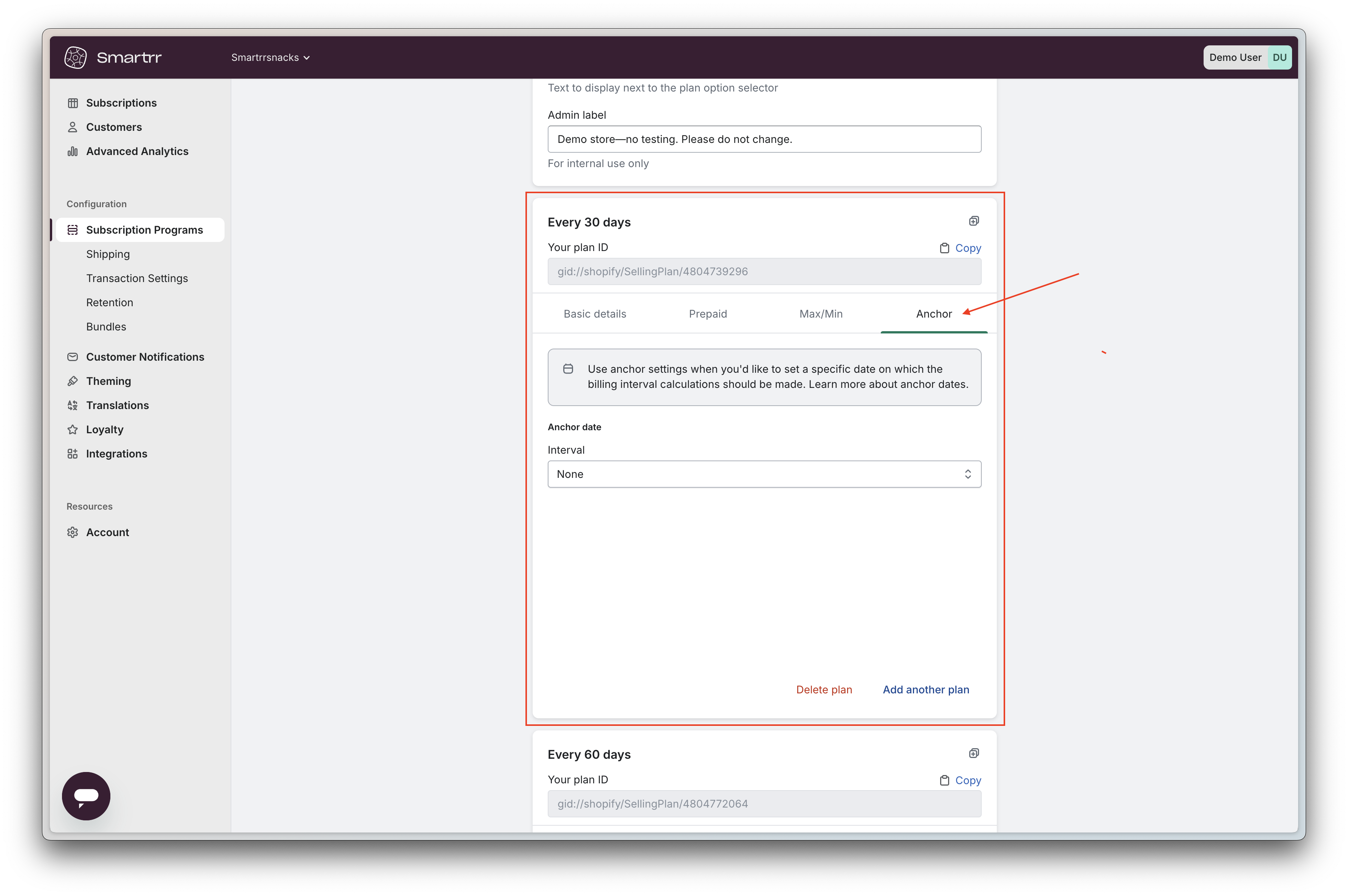The width and height of the screenshot is (1348, 896).
Task: Duplicate the Every 60 days plan icon
Action: (974, 753)
